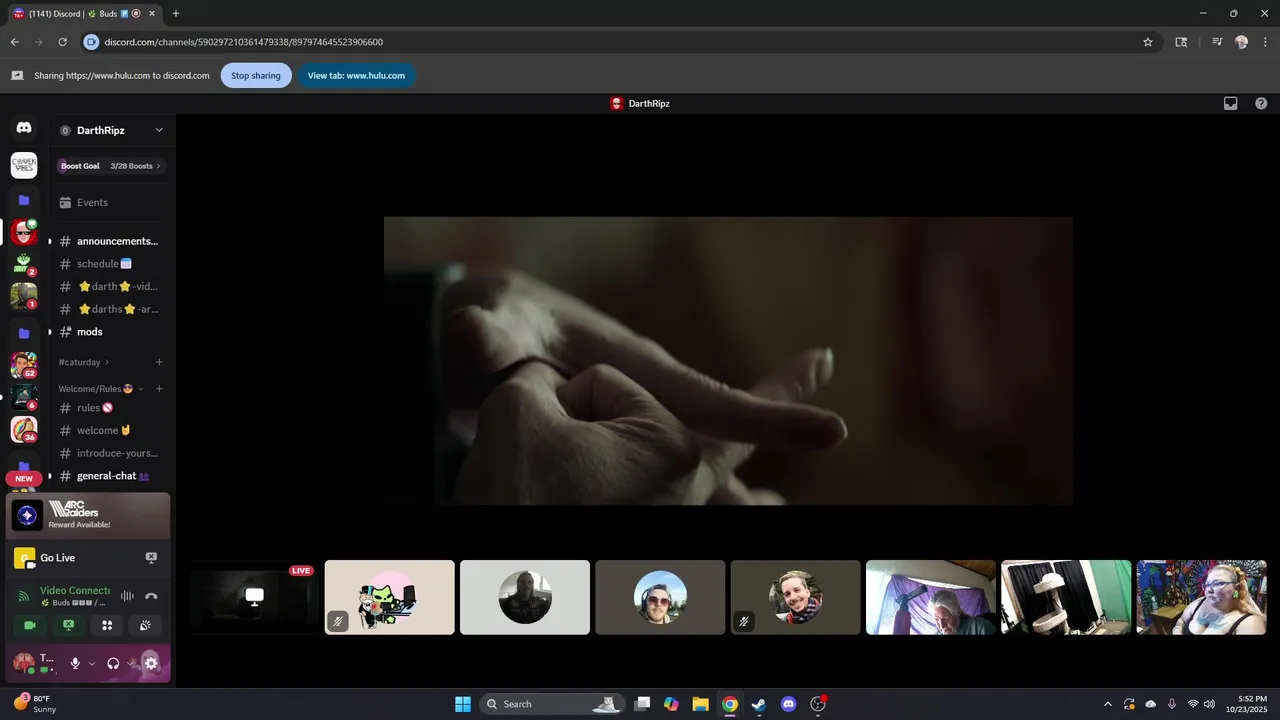Image resolution: width=1280 pixels, height=720 pixels.
Task: Open voice connection signal info icon
Action: [24, 596]
